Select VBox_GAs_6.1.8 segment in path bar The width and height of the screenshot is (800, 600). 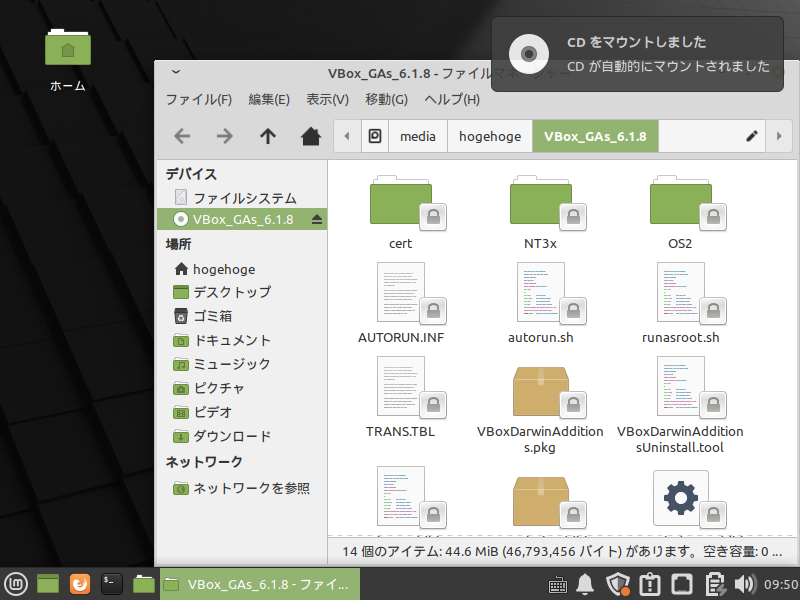595,136
